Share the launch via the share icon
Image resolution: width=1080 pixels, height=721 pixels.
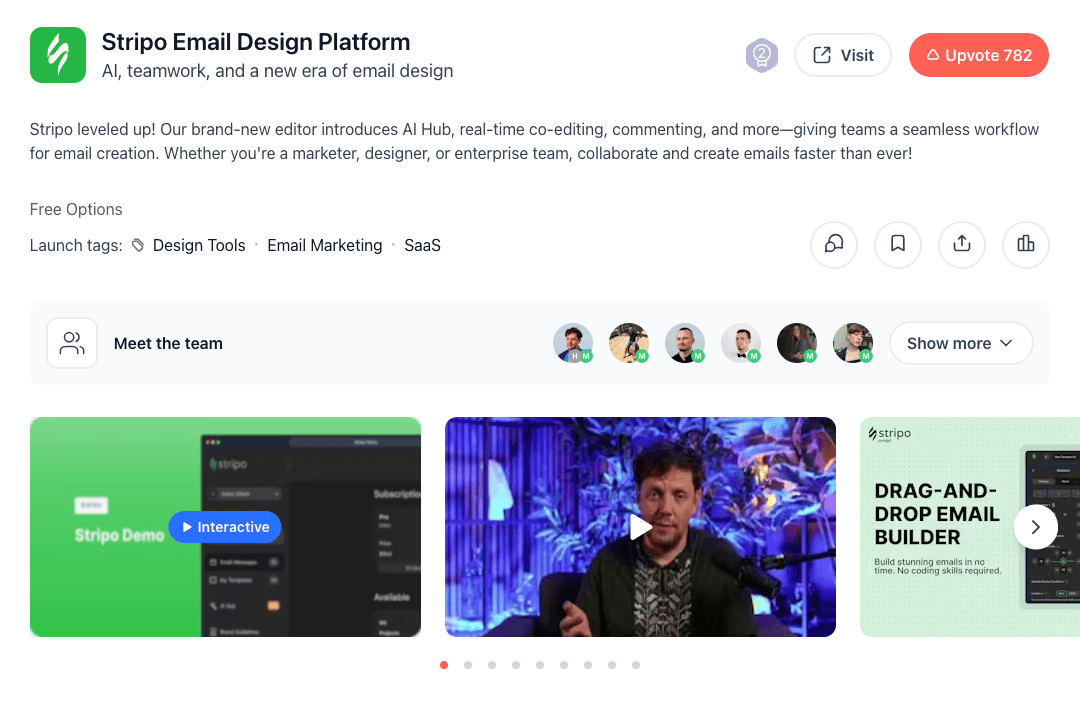click(961, 245)
